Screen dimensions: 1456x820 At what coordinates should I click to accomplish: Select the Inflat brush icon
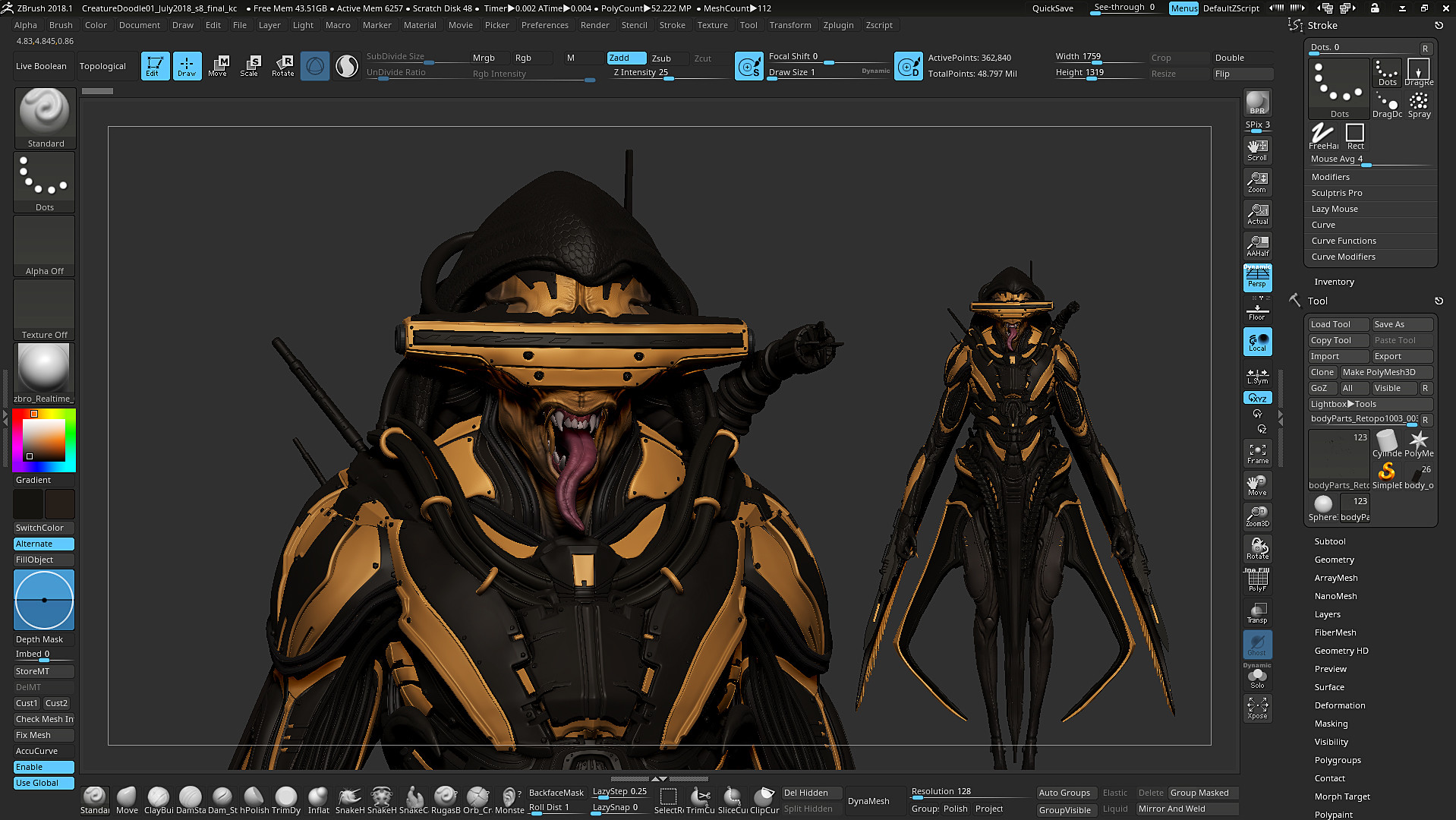click(318, 800)
